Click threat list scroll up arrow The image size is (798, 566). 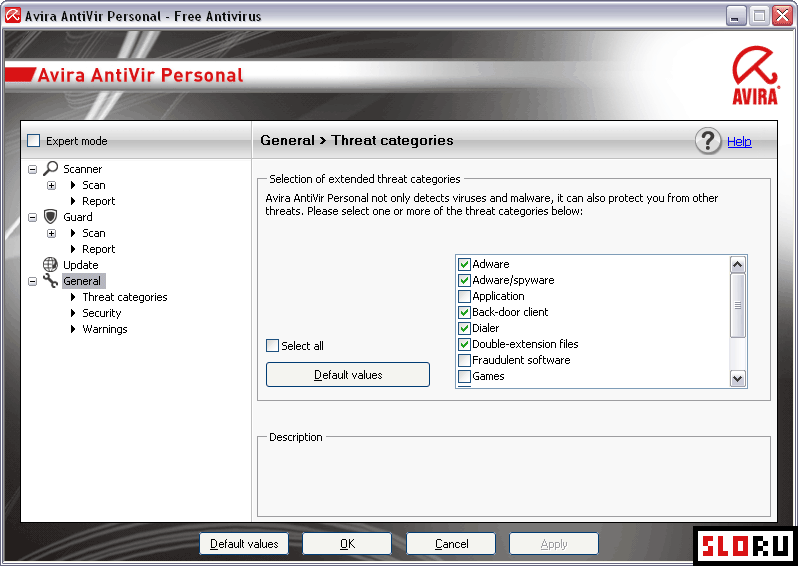click(x=737, y=264)
